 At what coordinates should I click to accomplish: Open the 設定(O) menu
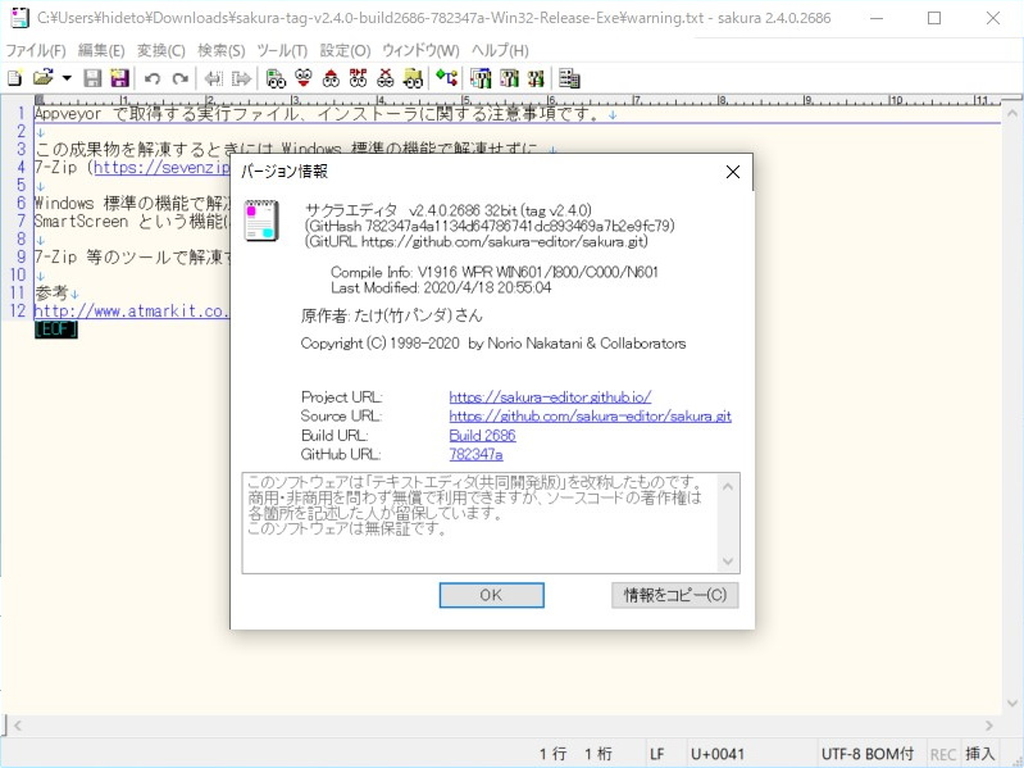point(345,50)
